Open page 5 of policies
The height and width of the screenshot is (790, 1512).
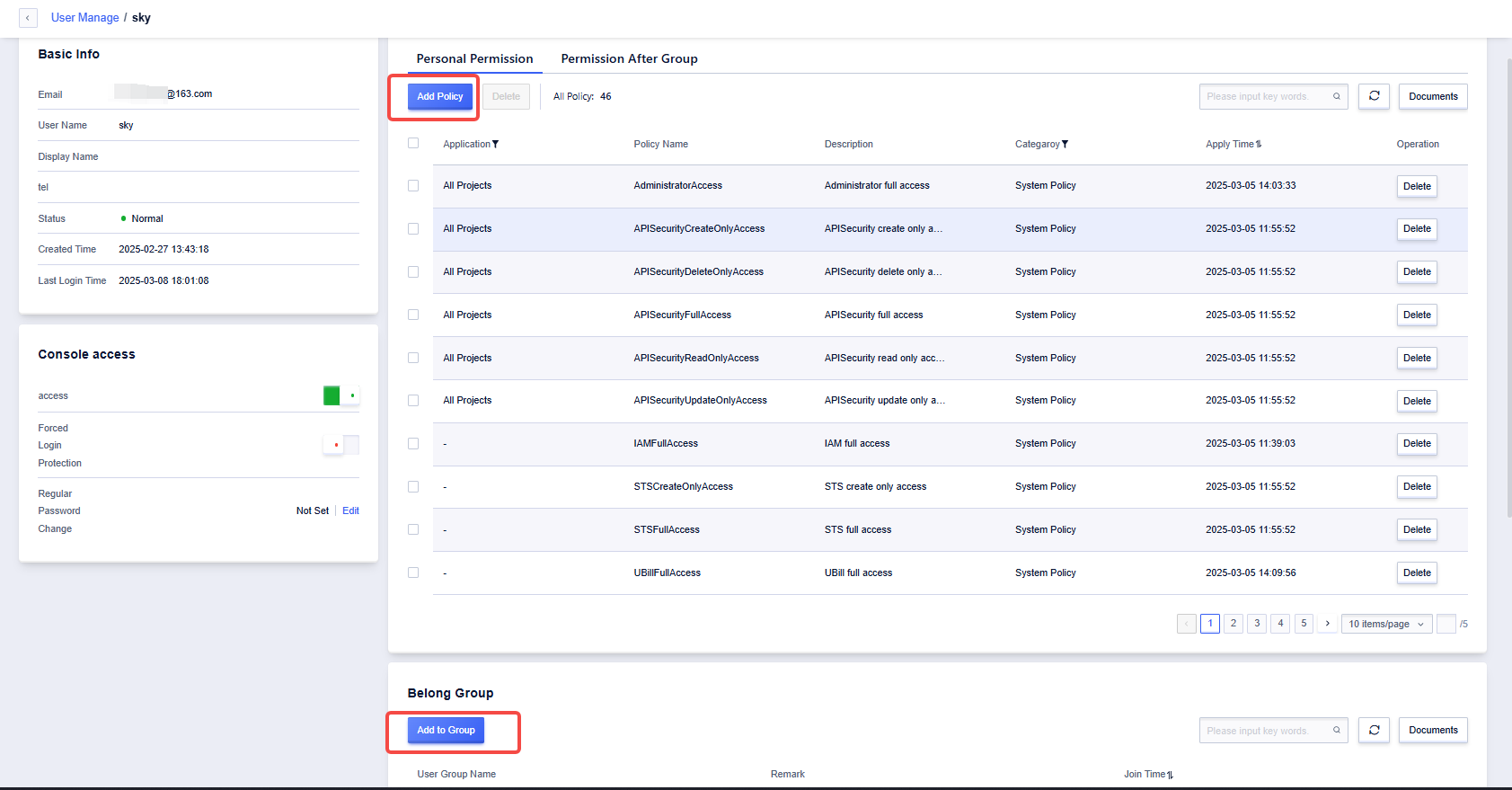(x=1304, y=624)
